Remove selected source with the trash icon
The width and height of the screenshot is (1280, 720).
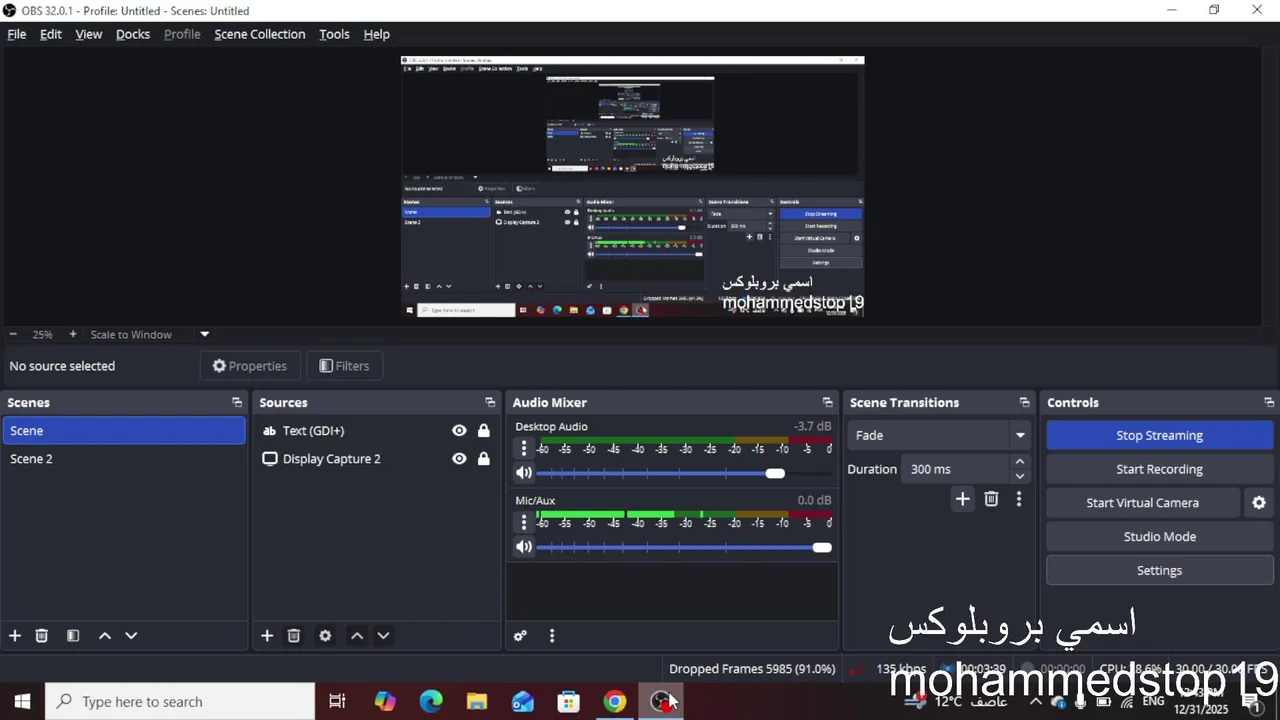tap(294, 636)
